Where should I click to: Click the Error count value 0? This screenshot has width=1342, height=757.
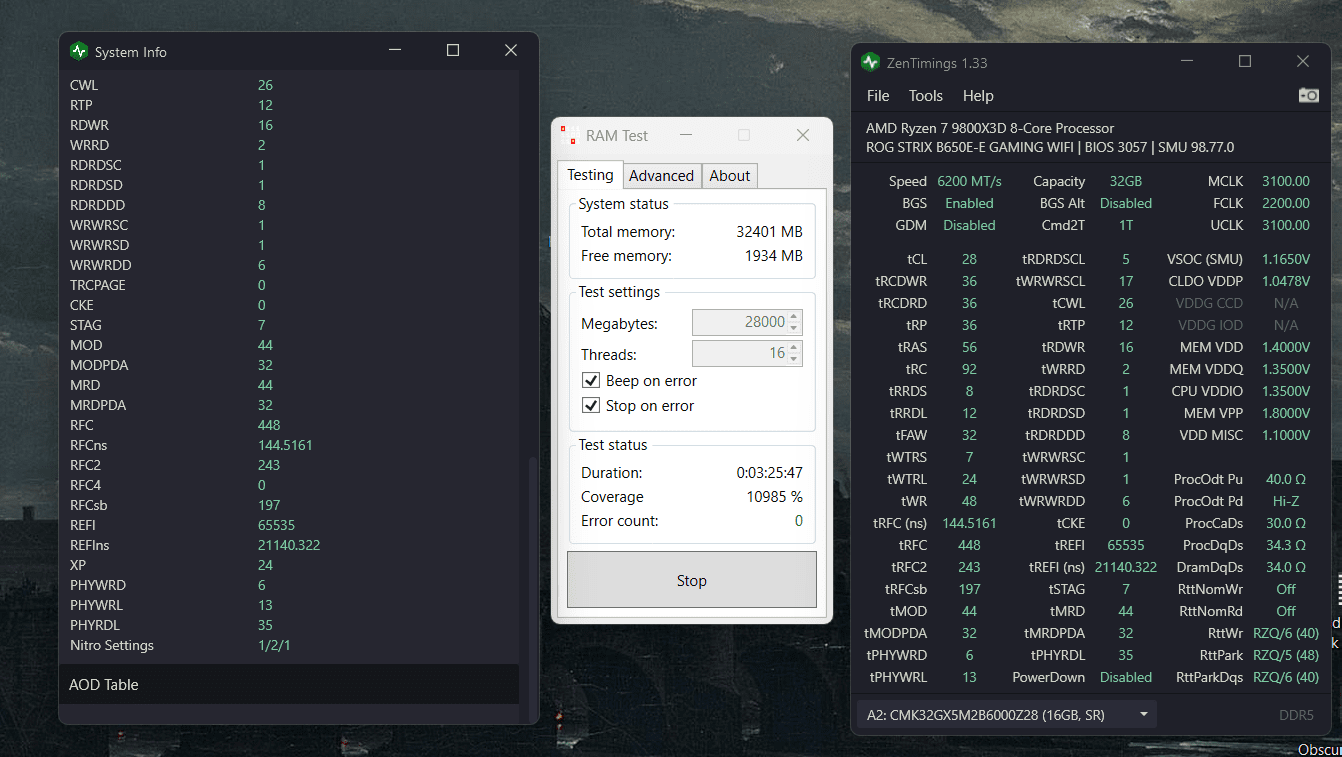[799, 521]
